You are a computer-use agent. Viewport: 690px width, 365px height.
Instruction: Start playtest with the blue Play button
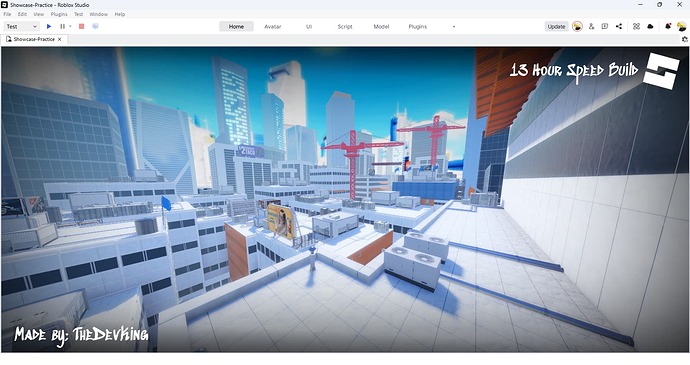click(x=49, y=26)
